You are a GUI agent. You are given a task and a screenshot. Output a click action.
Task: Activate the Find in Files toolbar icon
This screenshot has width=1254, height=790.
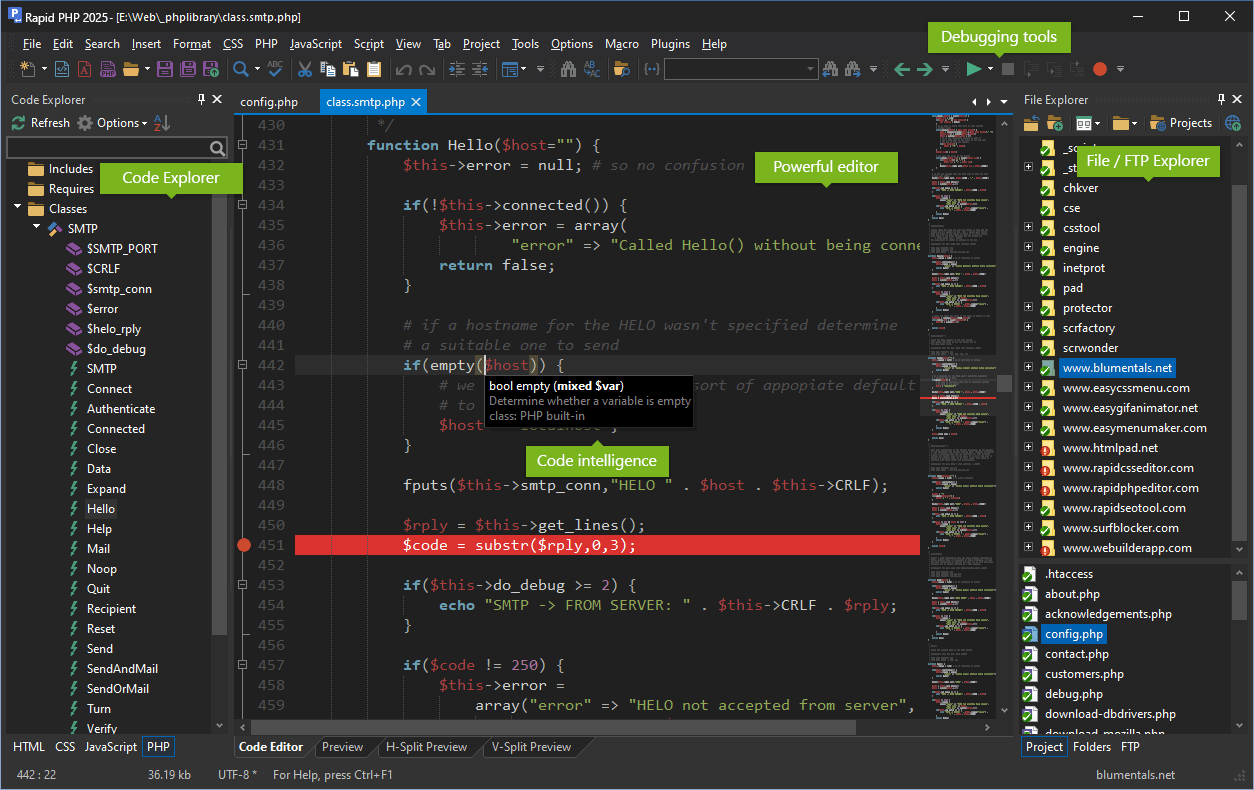coord(619,70)
